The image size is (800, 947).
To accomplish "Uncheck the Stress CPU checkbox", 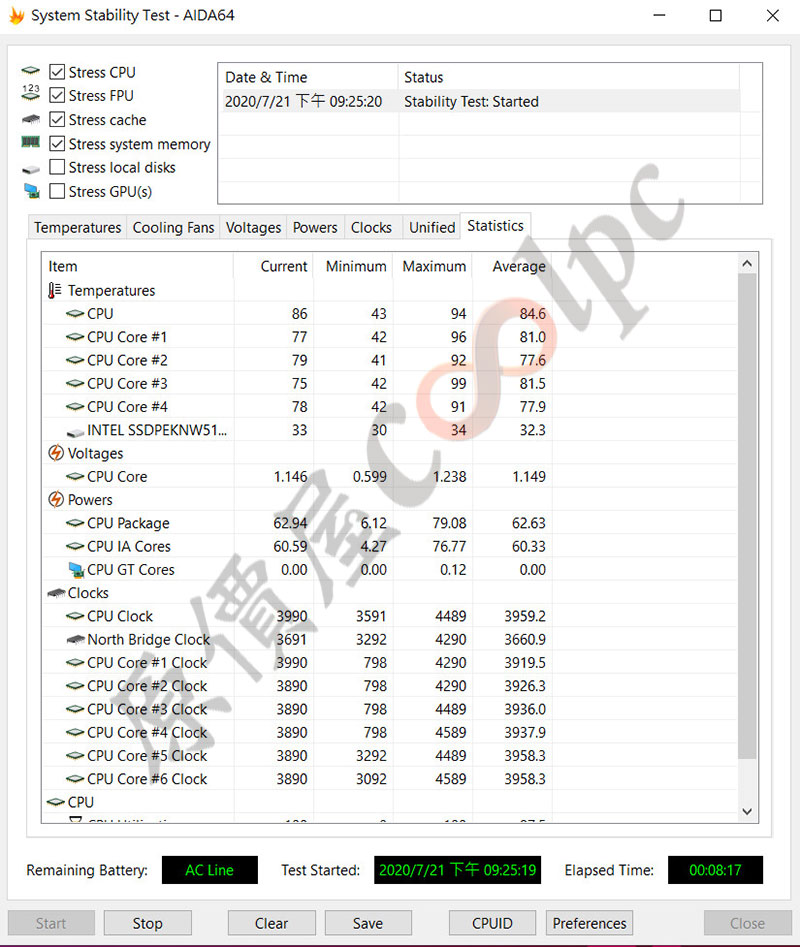I will tap(57, 72).
